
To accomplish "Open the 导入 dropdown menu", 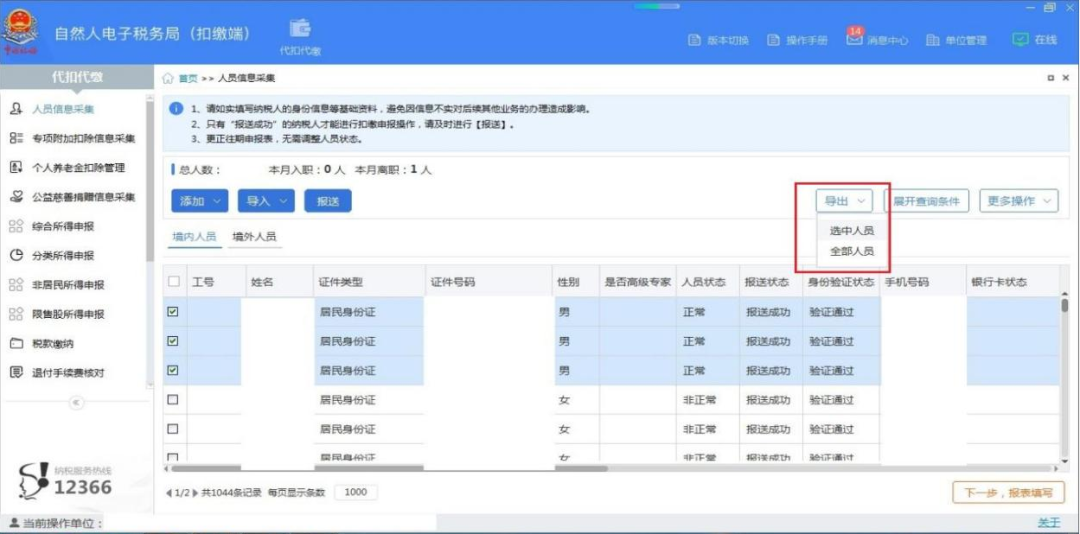I will coord(266,201).
